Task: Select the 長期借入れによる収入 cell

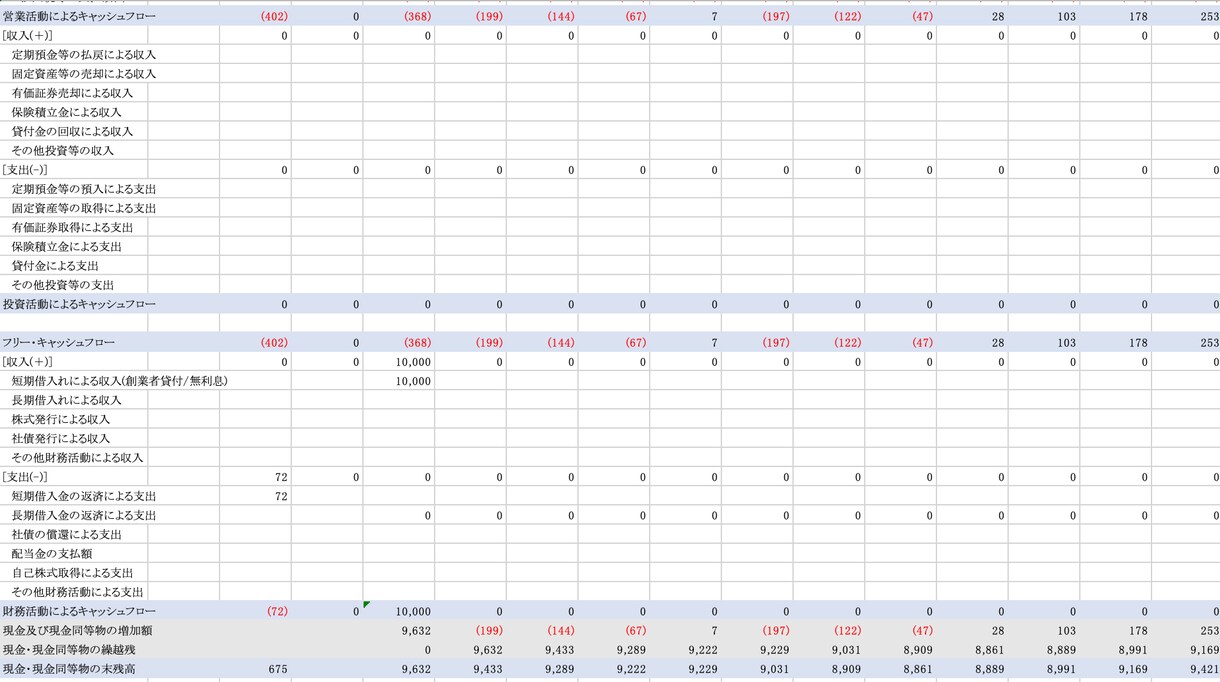Action: 66,400
